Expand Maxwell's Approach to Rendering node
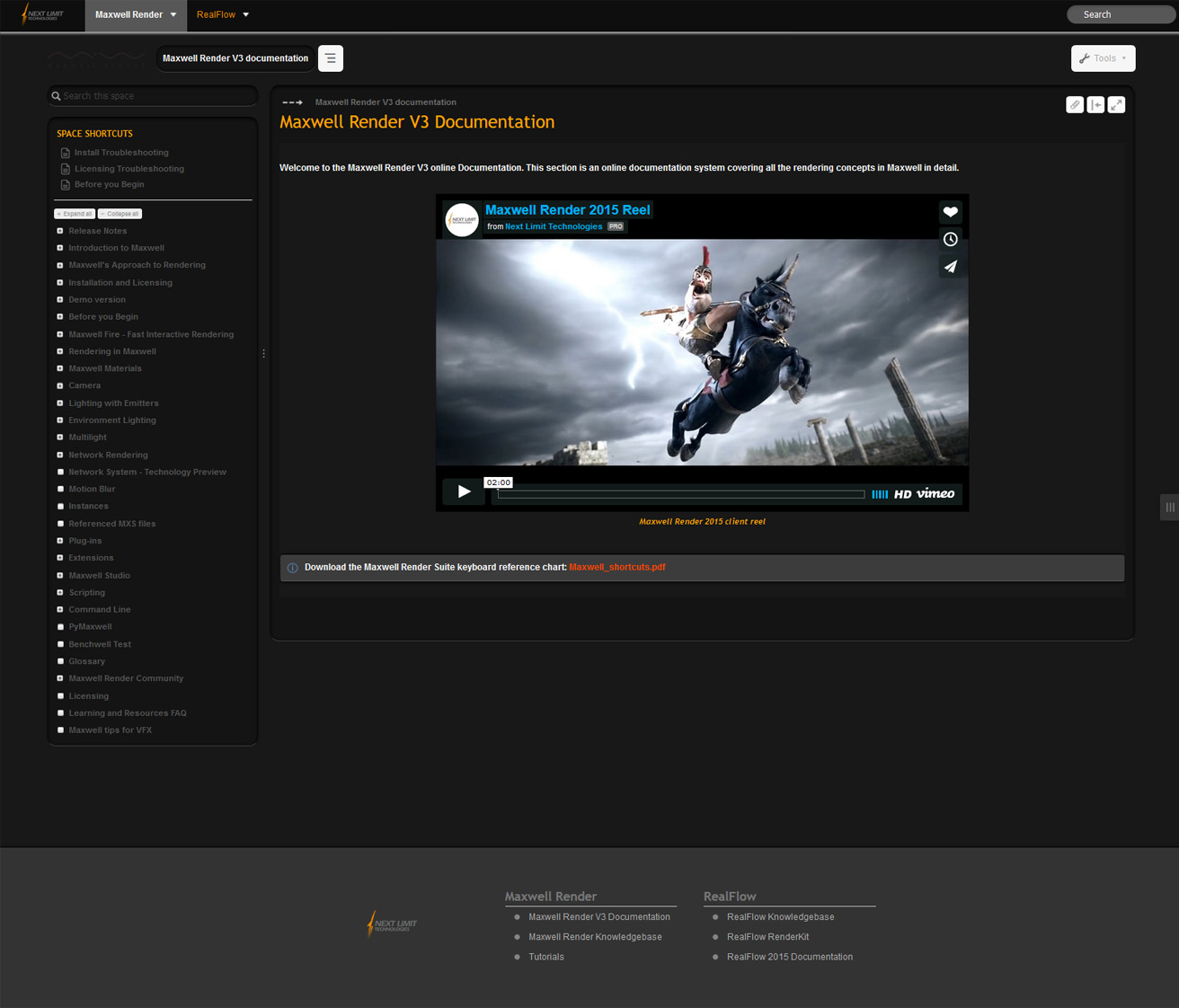This screenshot has width=1179, height=1008. [60, 265]
